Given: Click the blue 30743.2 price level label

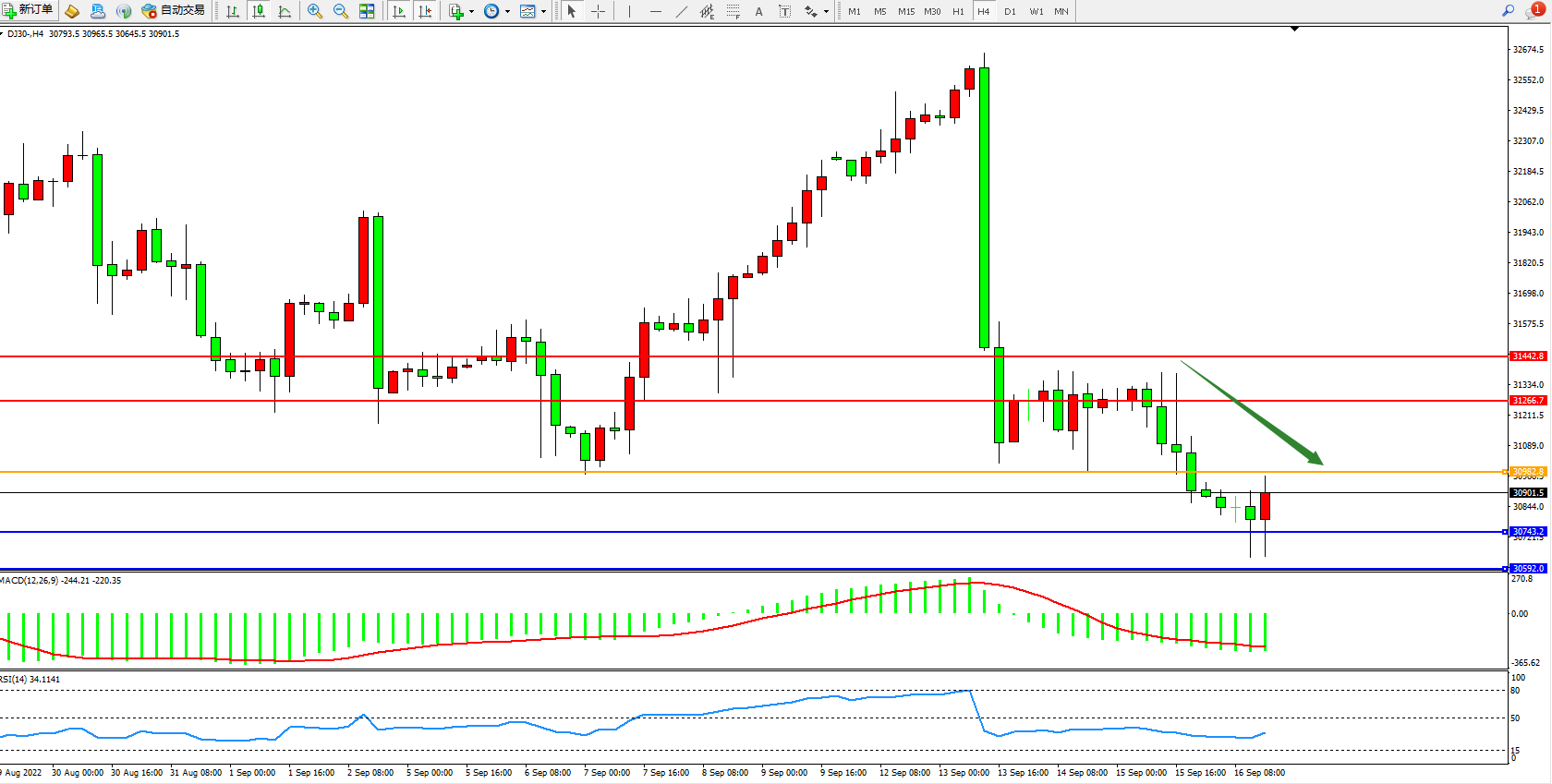Looking at the screenshot, I should coord(1528,532).
